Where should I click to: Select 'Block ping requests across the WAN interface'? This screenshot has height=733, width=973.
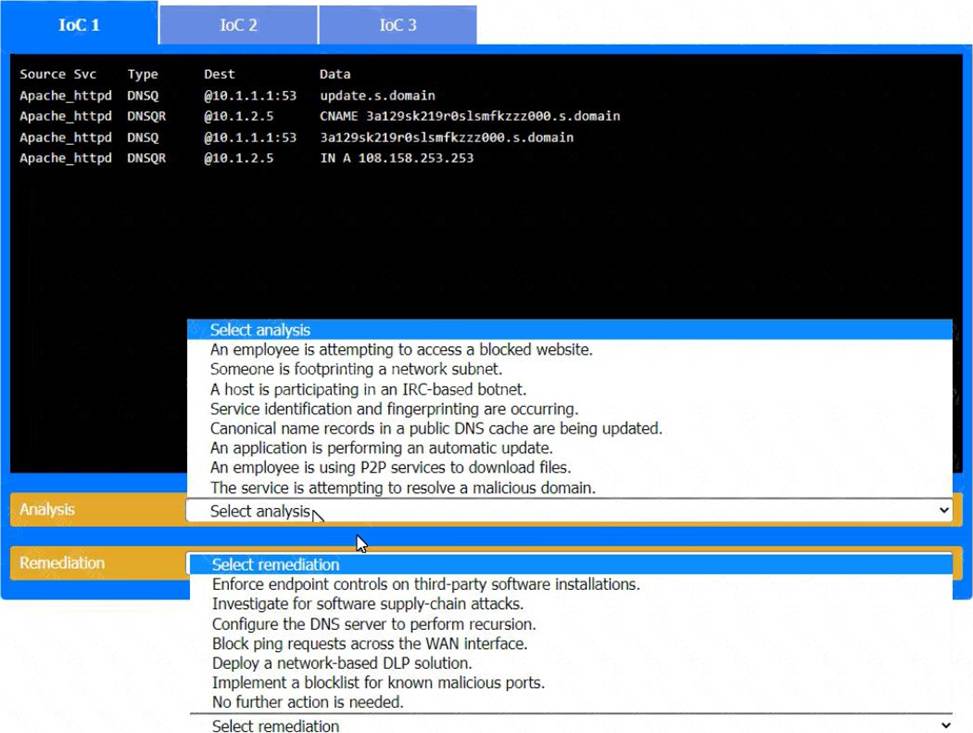[369, 644]
